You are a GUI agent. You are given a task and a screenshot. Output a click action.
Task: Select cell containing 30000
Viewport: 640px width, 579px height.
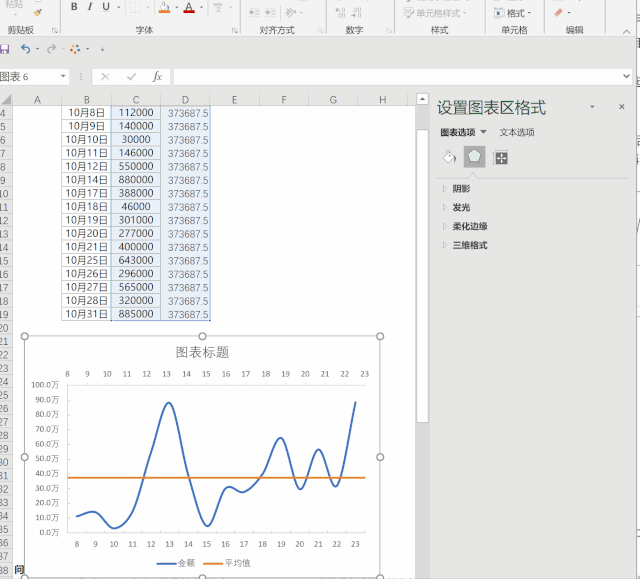[x=136, y=140]
